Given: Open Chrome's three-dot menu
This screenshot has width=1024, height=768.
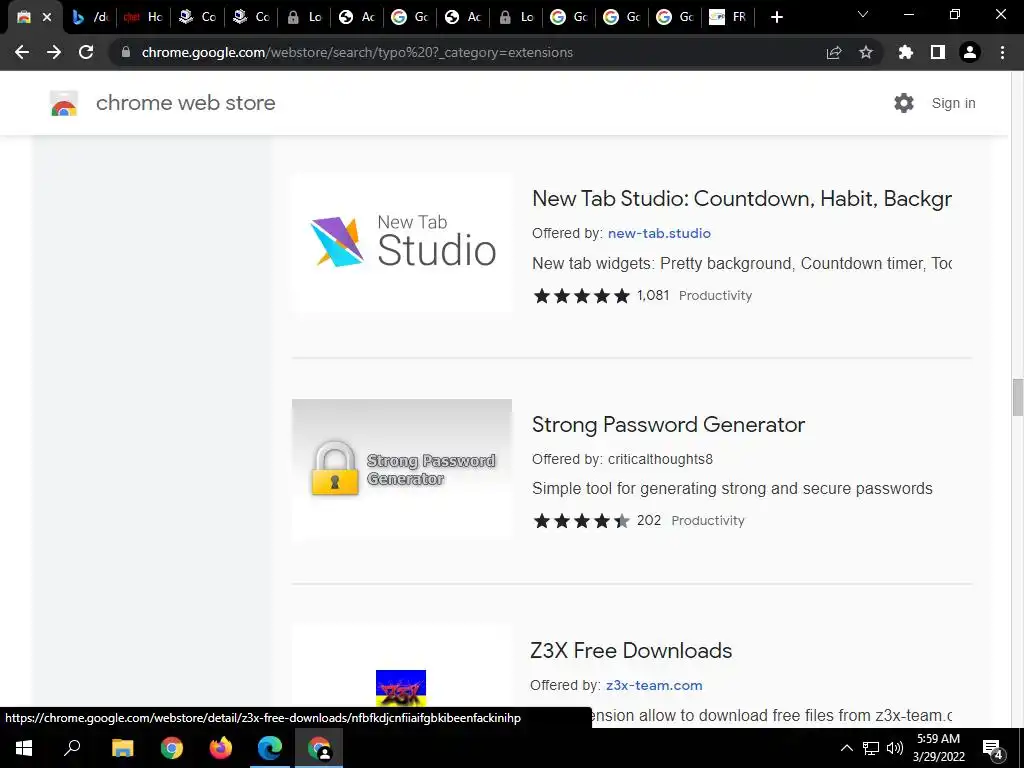Looking at the screenshot, I should (x=1002, y=52).
